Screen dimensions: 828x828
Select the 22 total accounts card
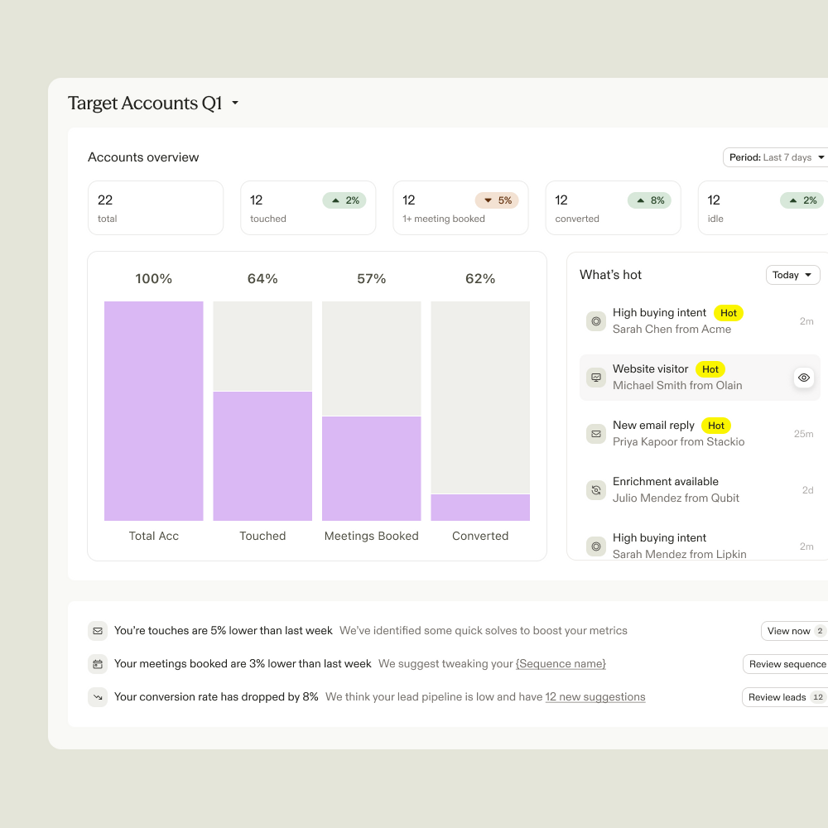(x=156, y=208)
